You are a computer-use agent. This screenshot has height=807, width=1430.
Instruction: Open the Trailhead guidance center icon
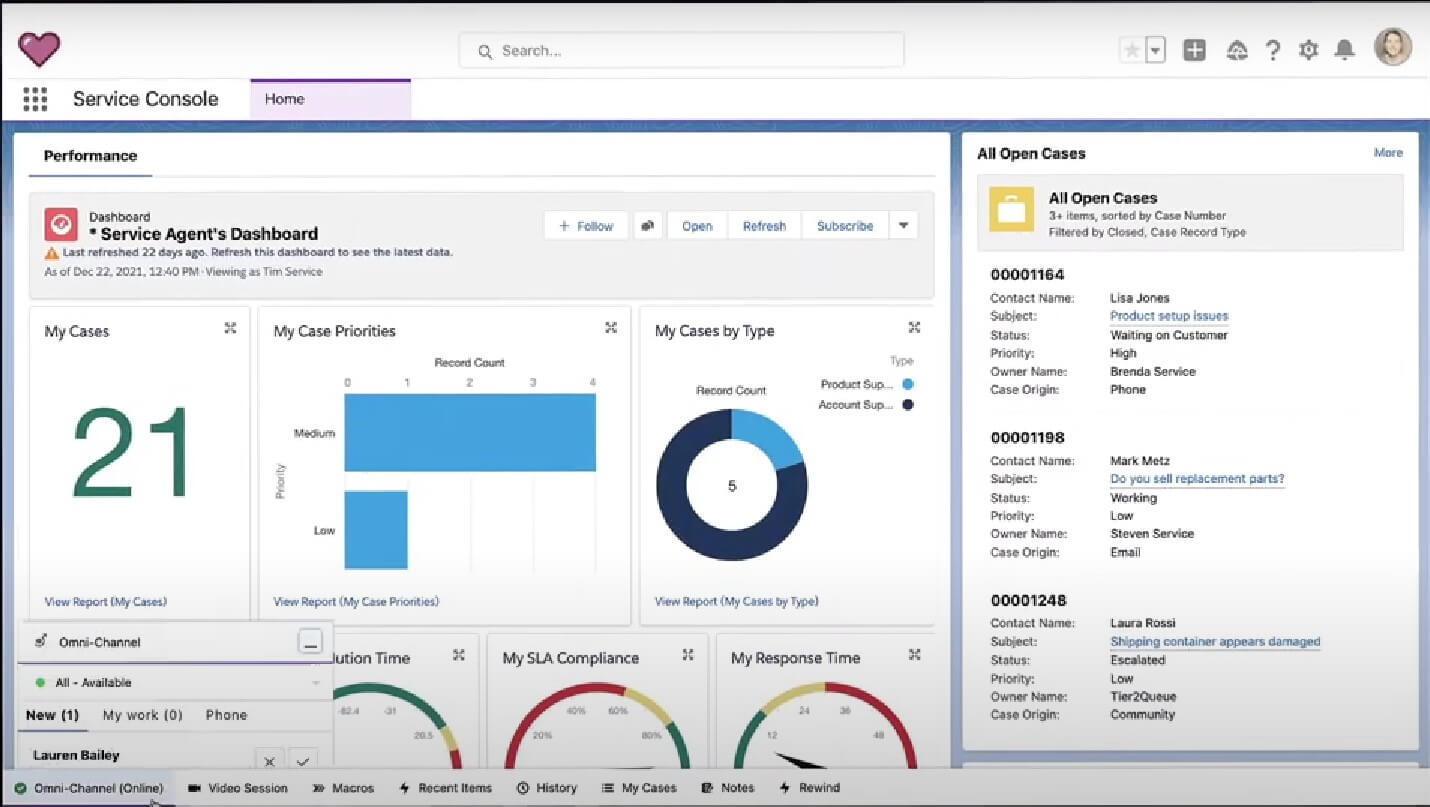pyautogui.click(x=1237, y=50)
